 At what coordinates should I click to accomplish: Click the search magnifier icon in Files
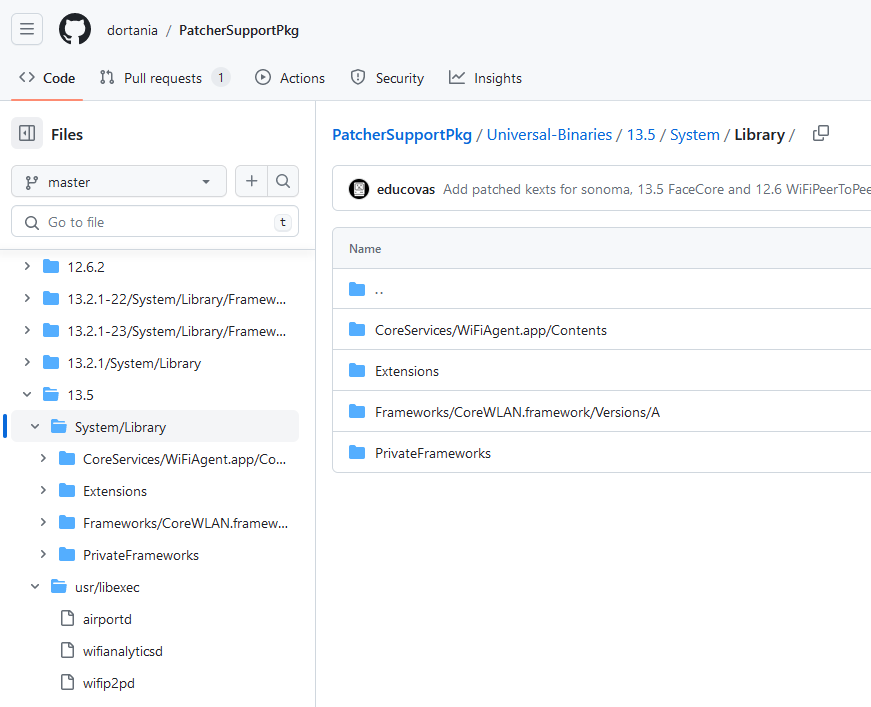coord(283,181)
